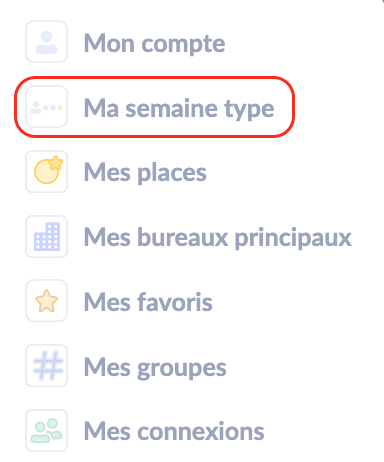Click the small star badge on Mes places icon

click(x=56, y=163)
